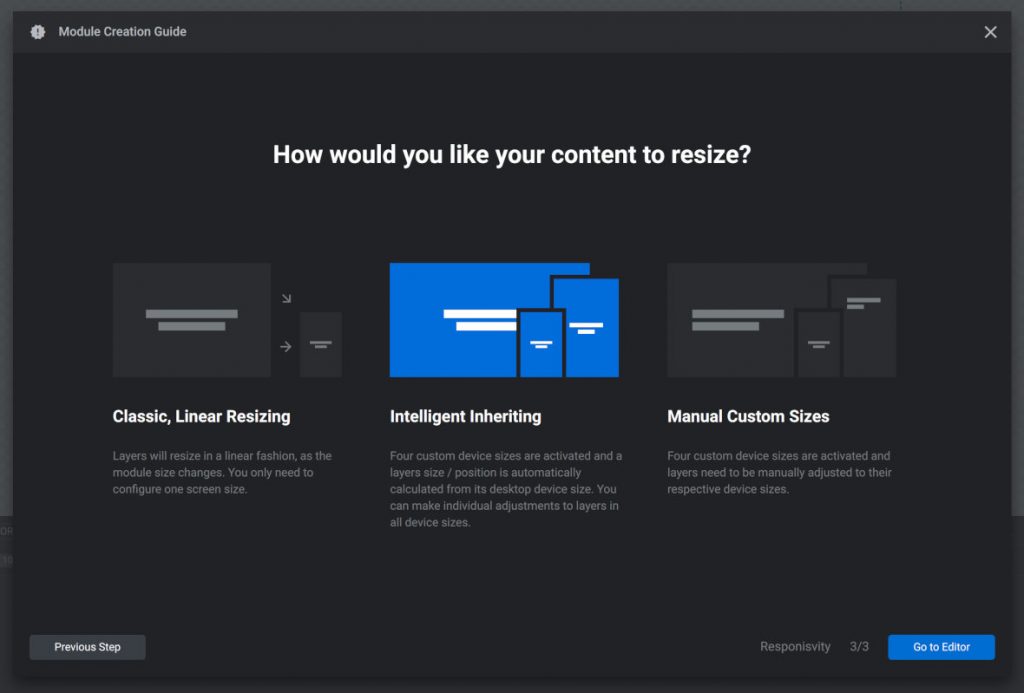Click the 3/3 step counter
This screenshot has width=1024, height=693.
coord(859,647)
